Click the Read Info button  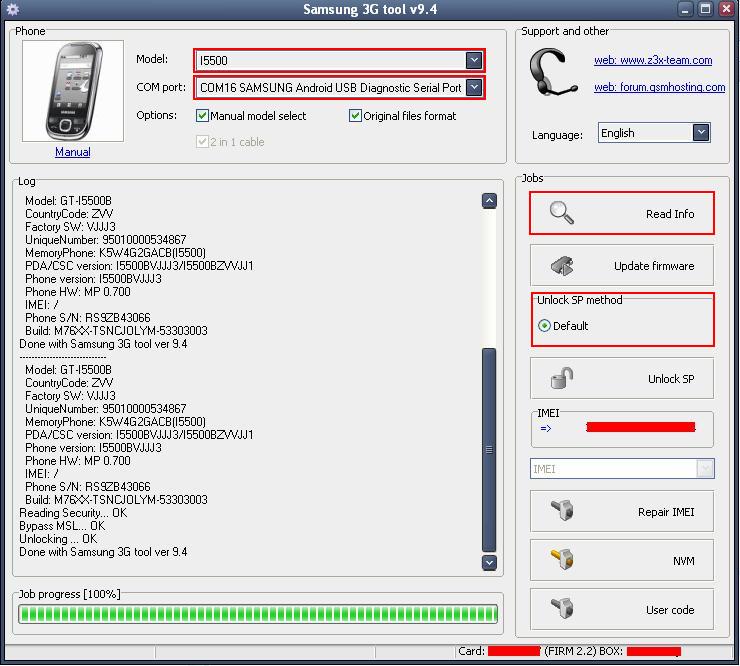[x=622, y=213]
